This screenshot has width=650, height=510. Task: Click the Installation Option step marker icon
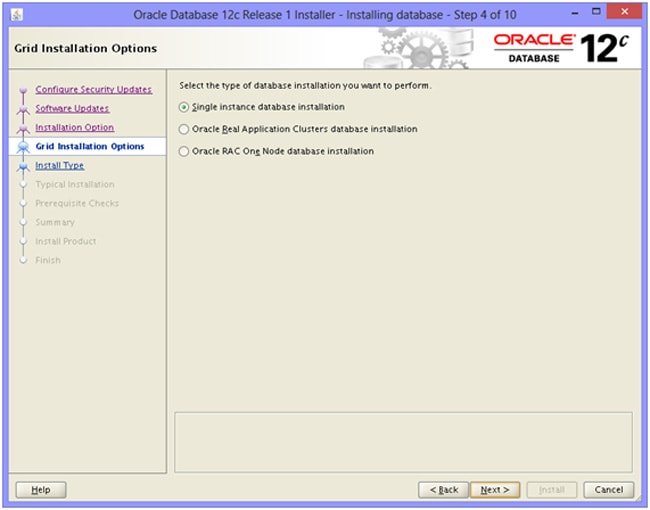point(23,129)
